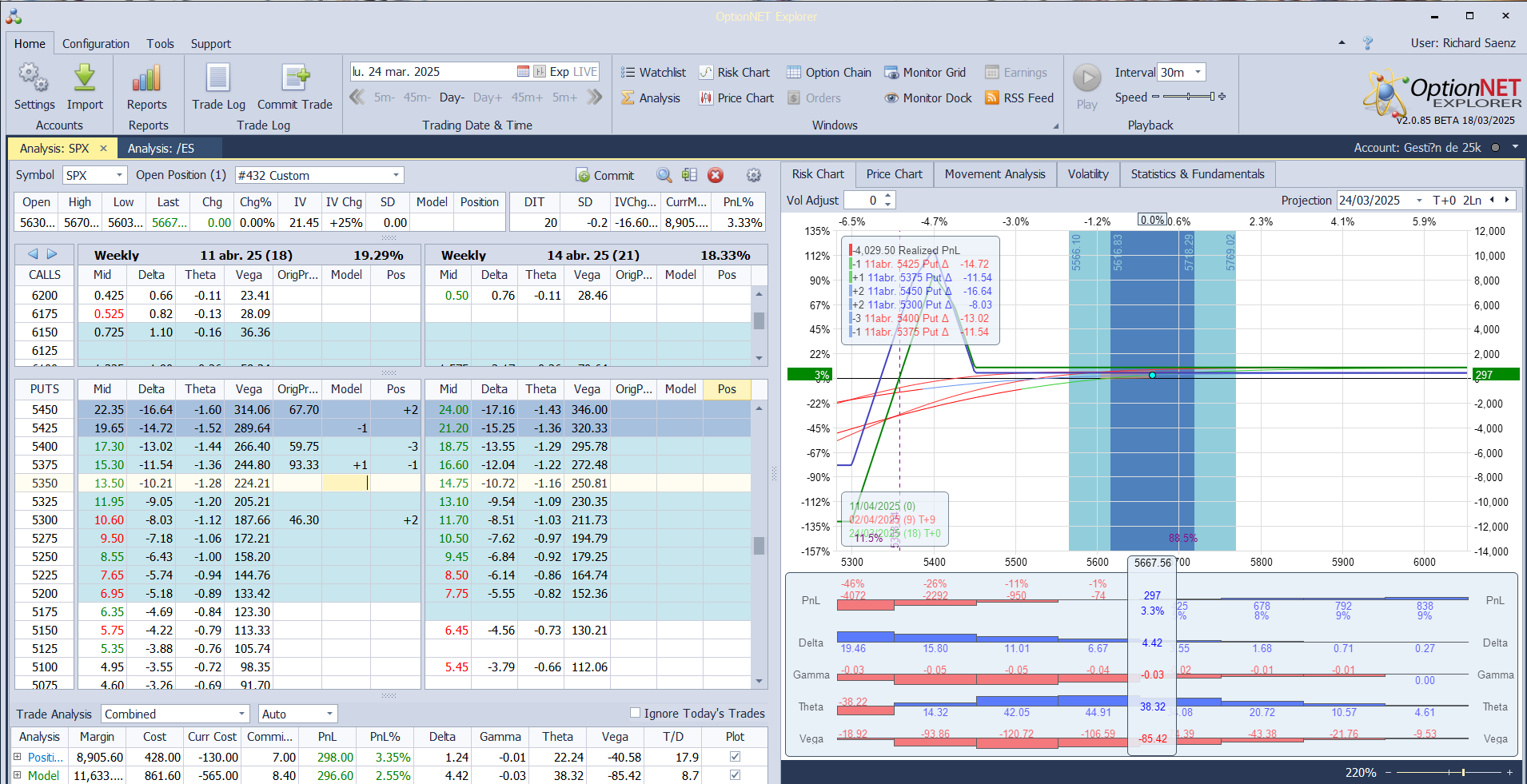Toggle the T+0 projection line
1527x784 pixels.
pos(1445,201)
